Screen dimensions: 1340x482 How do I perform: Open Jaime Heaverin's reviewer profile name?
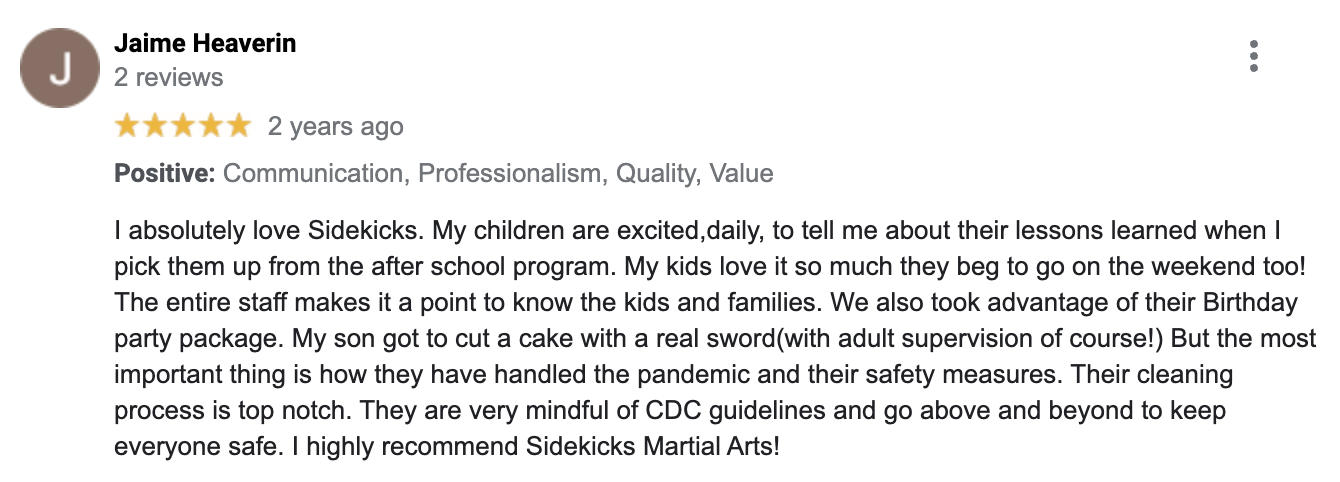pos(205,44)
